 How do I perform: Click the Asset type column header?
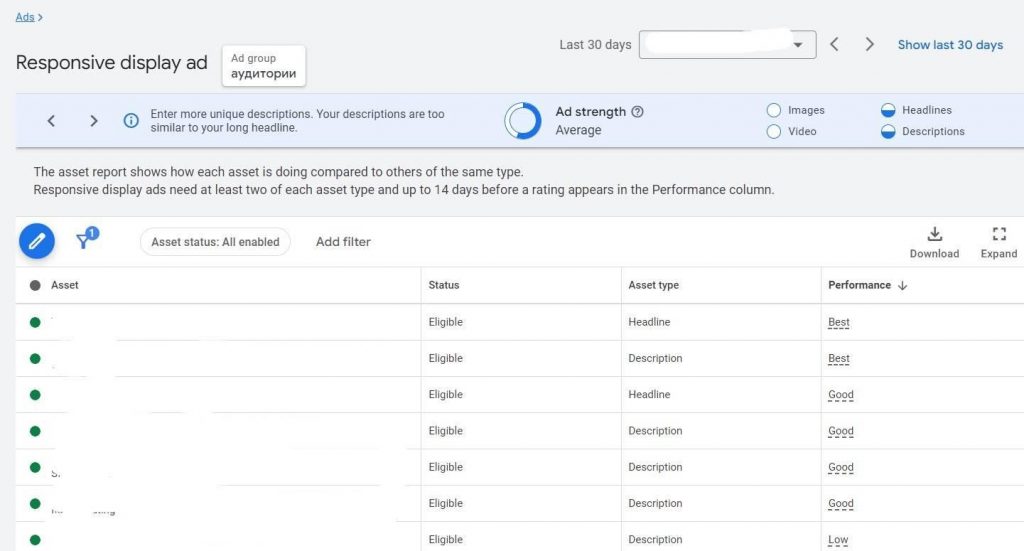point(653,285)
